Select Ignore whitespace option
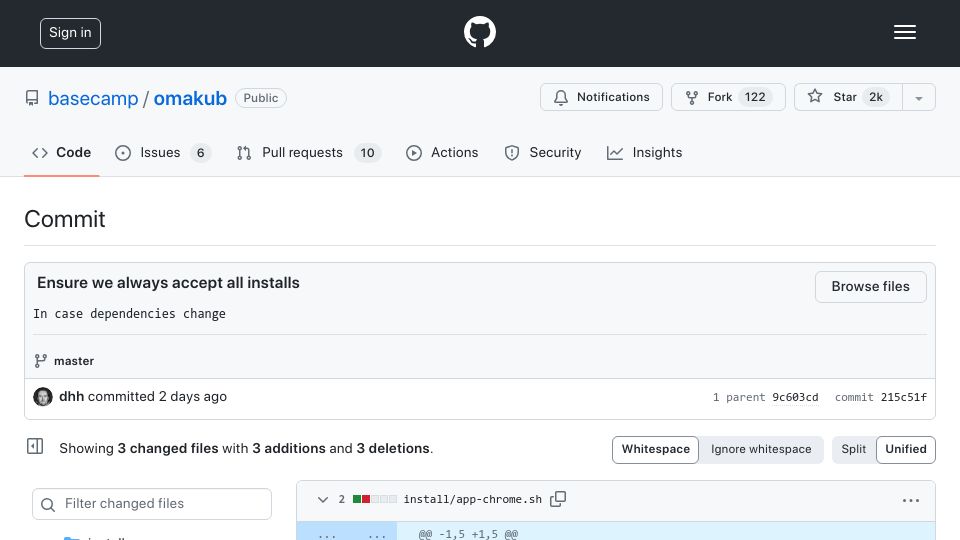The width and height of the screenshot is (960, 540). point(761,449)
